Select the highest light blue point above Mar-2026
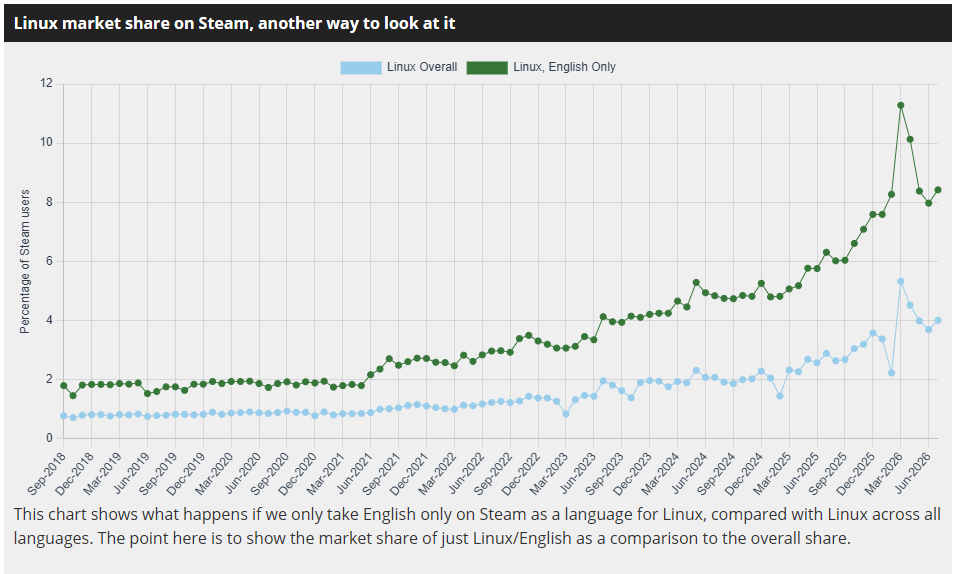Screen dimensions: 955x574 click(901, 282)
